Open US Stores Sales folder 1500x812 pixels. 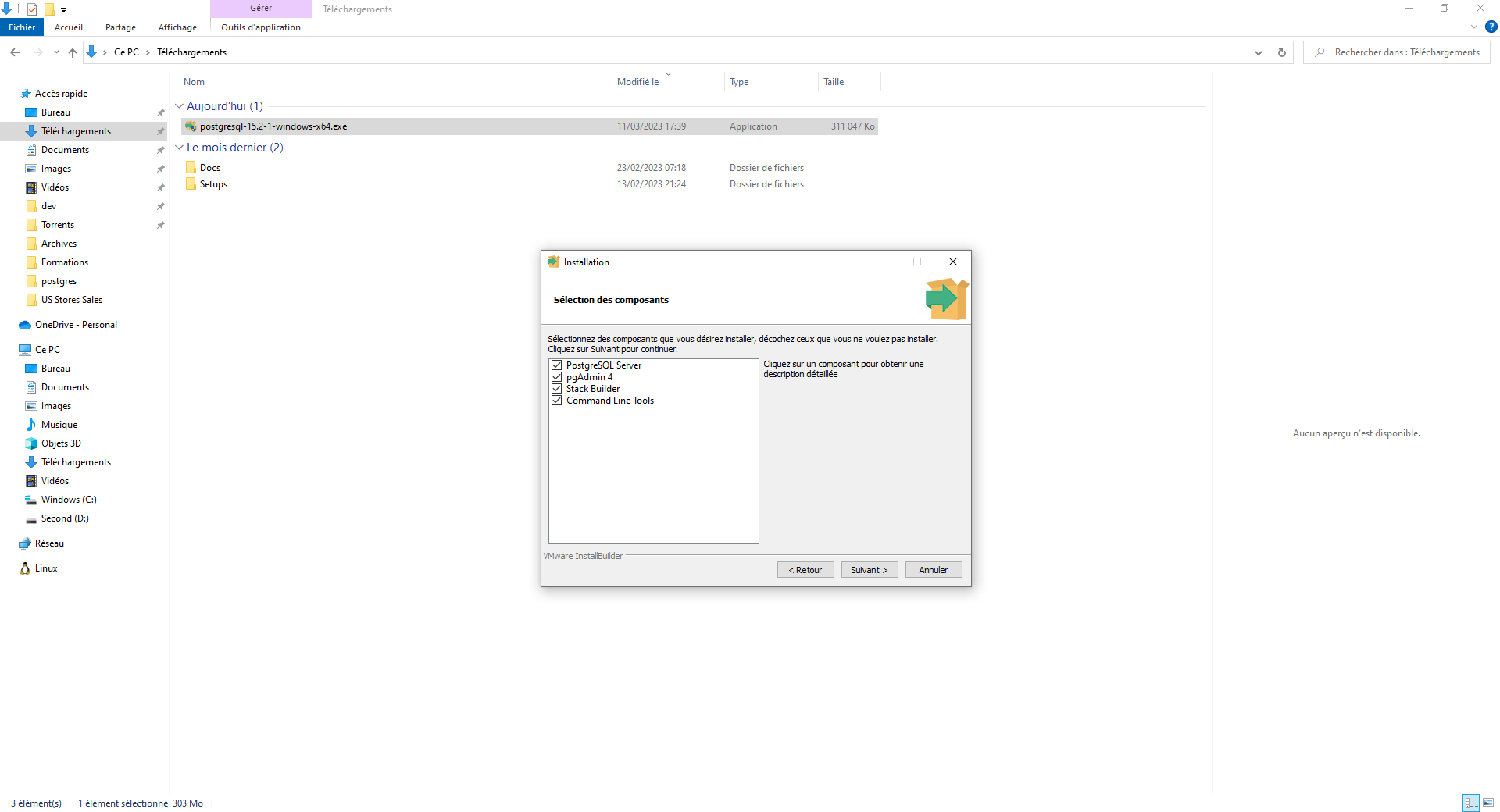pos(72,300)
